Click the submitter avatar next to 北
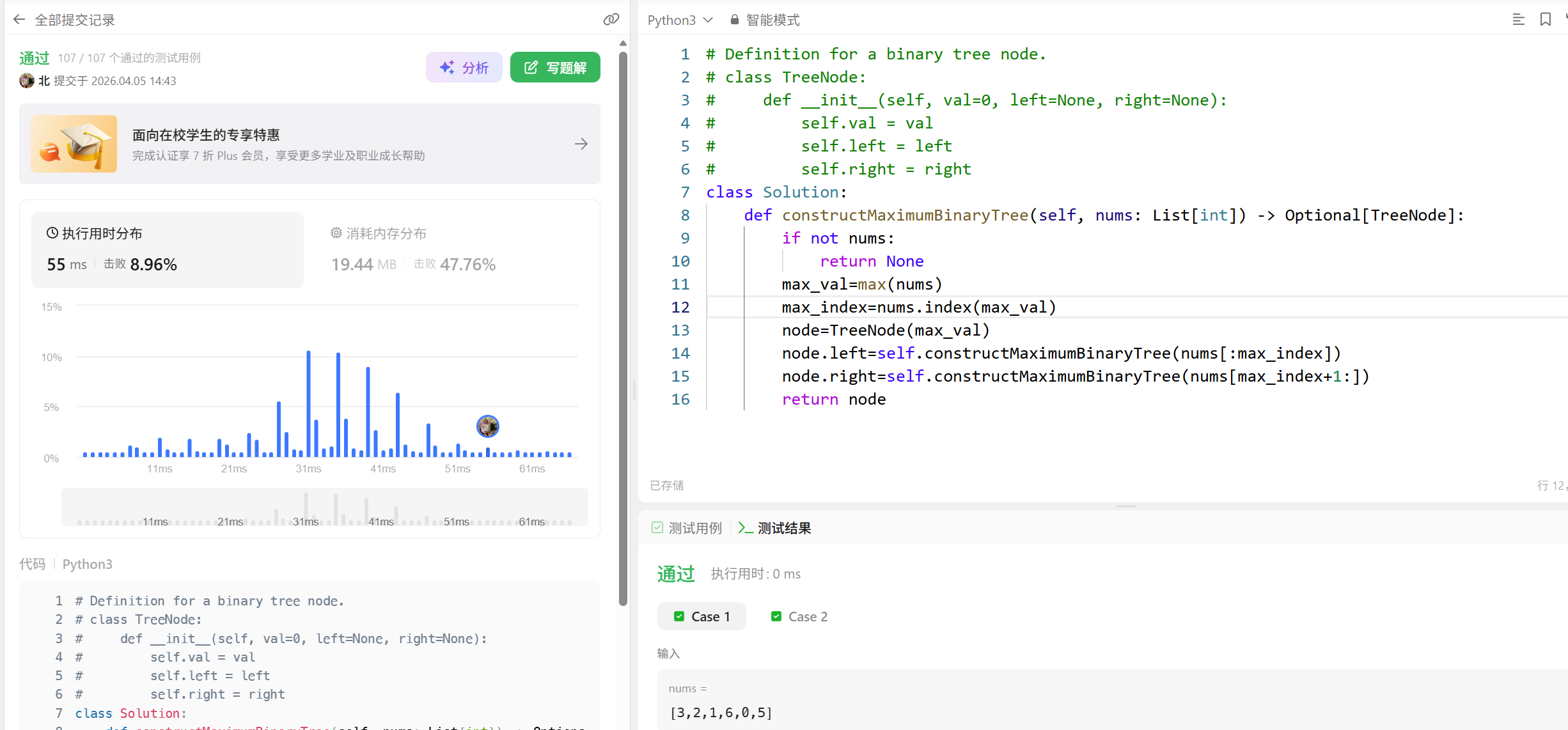The width and height of the screenshot is (1568, 730). [27, 81]
